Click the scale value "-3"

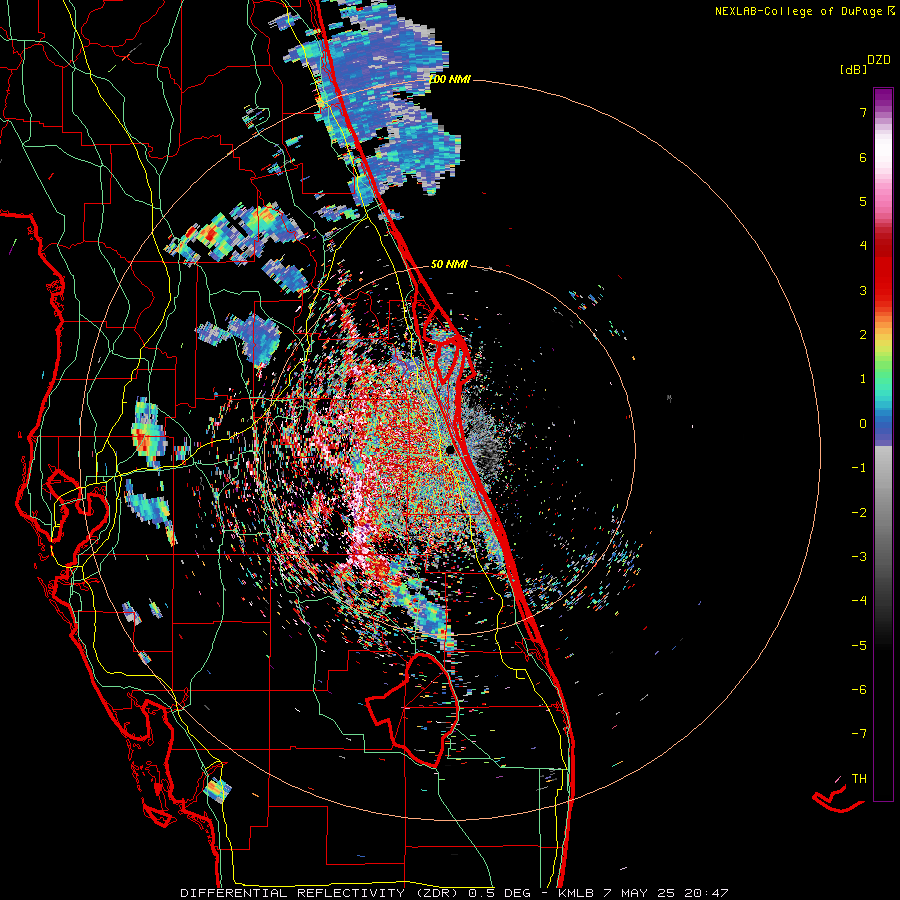pyautogui.click(x=859, y=557)
